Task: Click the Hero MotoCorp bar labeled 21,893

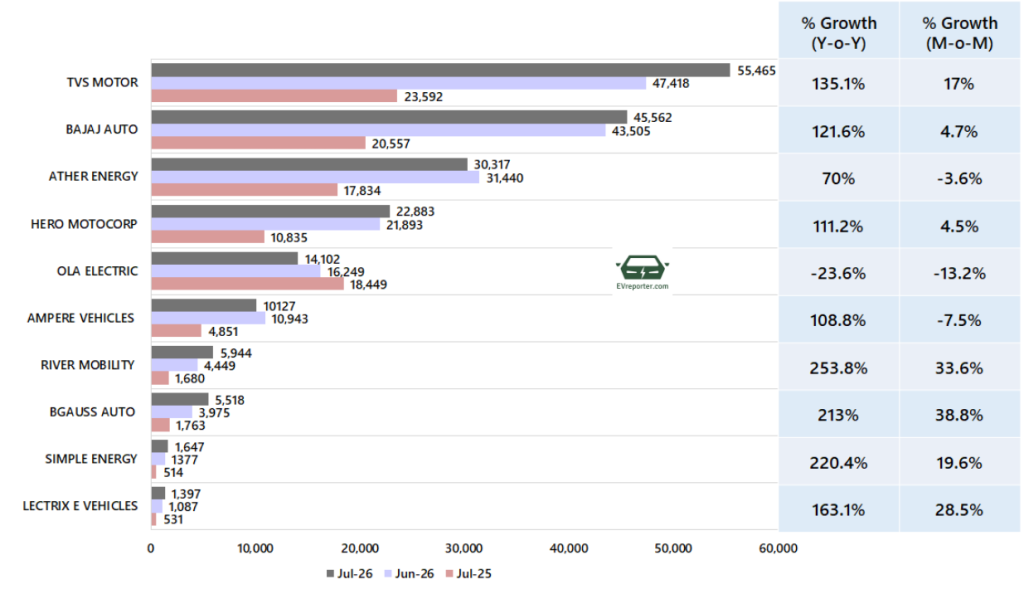Action: coord(265,224)
